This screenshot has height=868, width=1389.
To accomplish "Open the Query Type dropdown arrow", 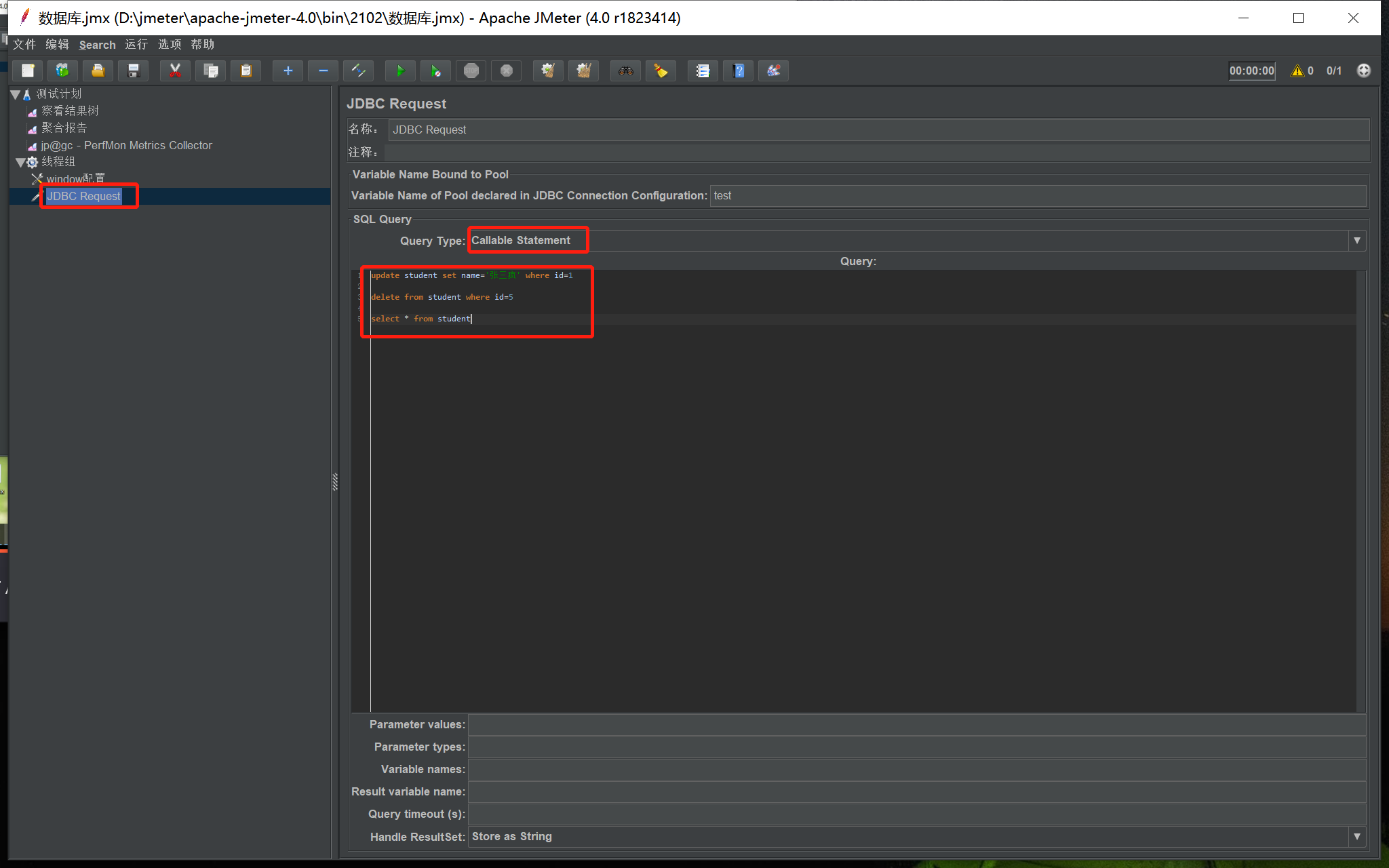I will coord(1356,241).
